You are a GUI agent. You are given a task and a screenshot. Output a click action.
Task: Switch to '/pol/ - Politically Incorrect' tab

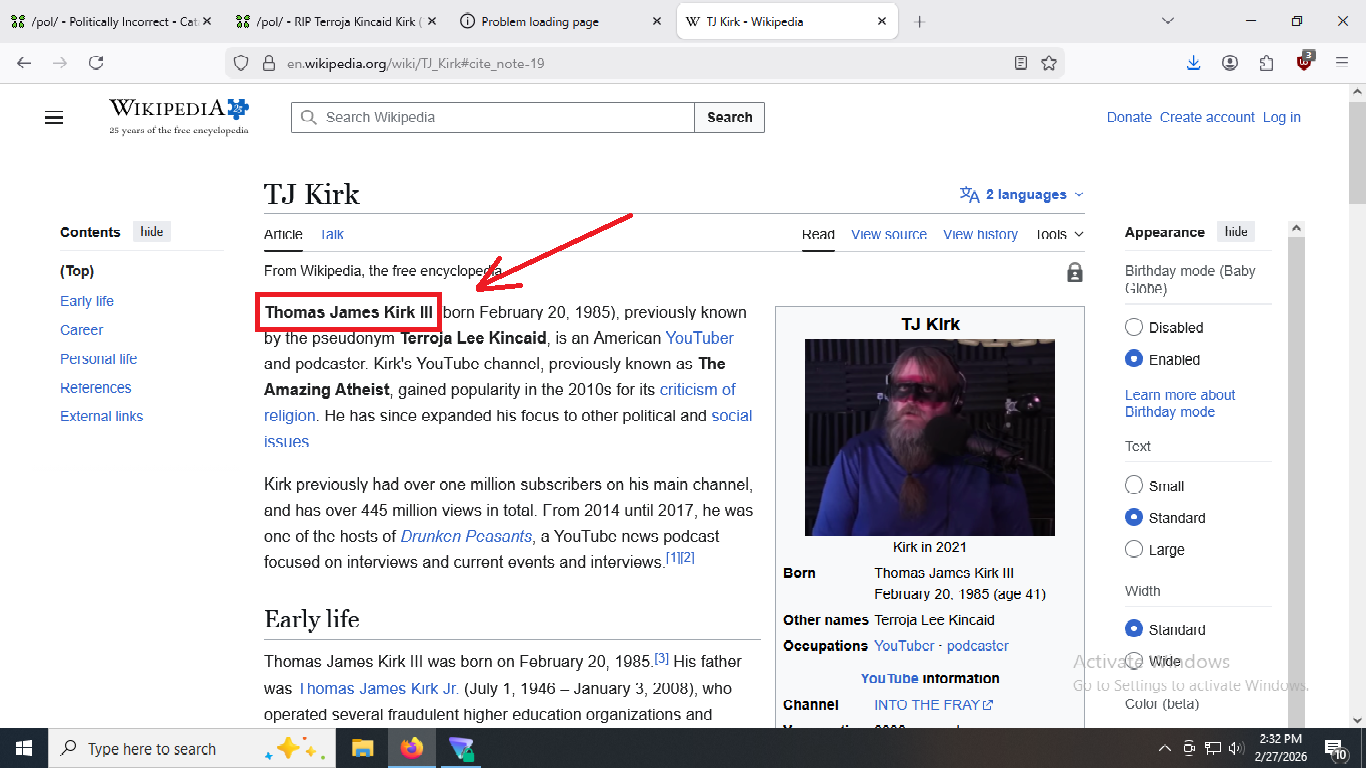pyautogui.click(x=112, y=22)
